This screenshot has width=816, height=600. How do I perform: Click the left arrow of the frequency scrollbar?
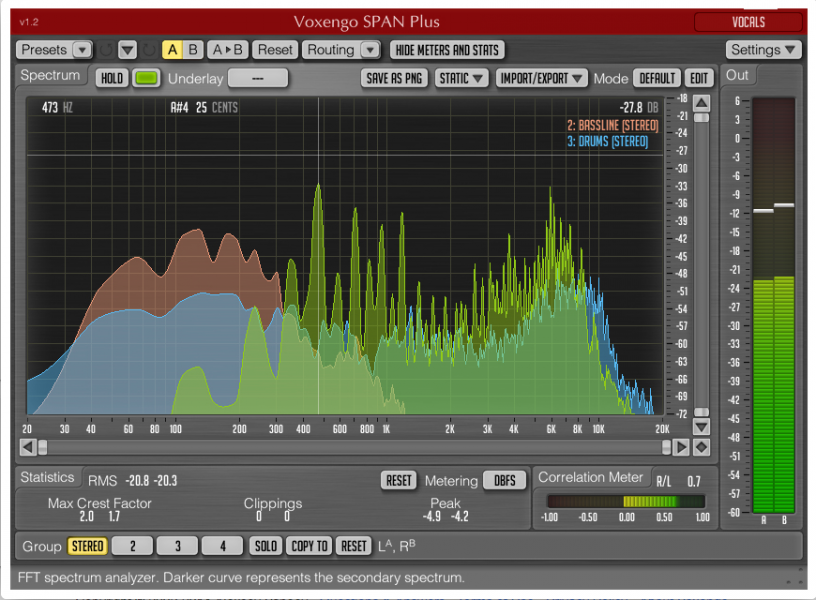pyautogui.click(x=28, y=447)
